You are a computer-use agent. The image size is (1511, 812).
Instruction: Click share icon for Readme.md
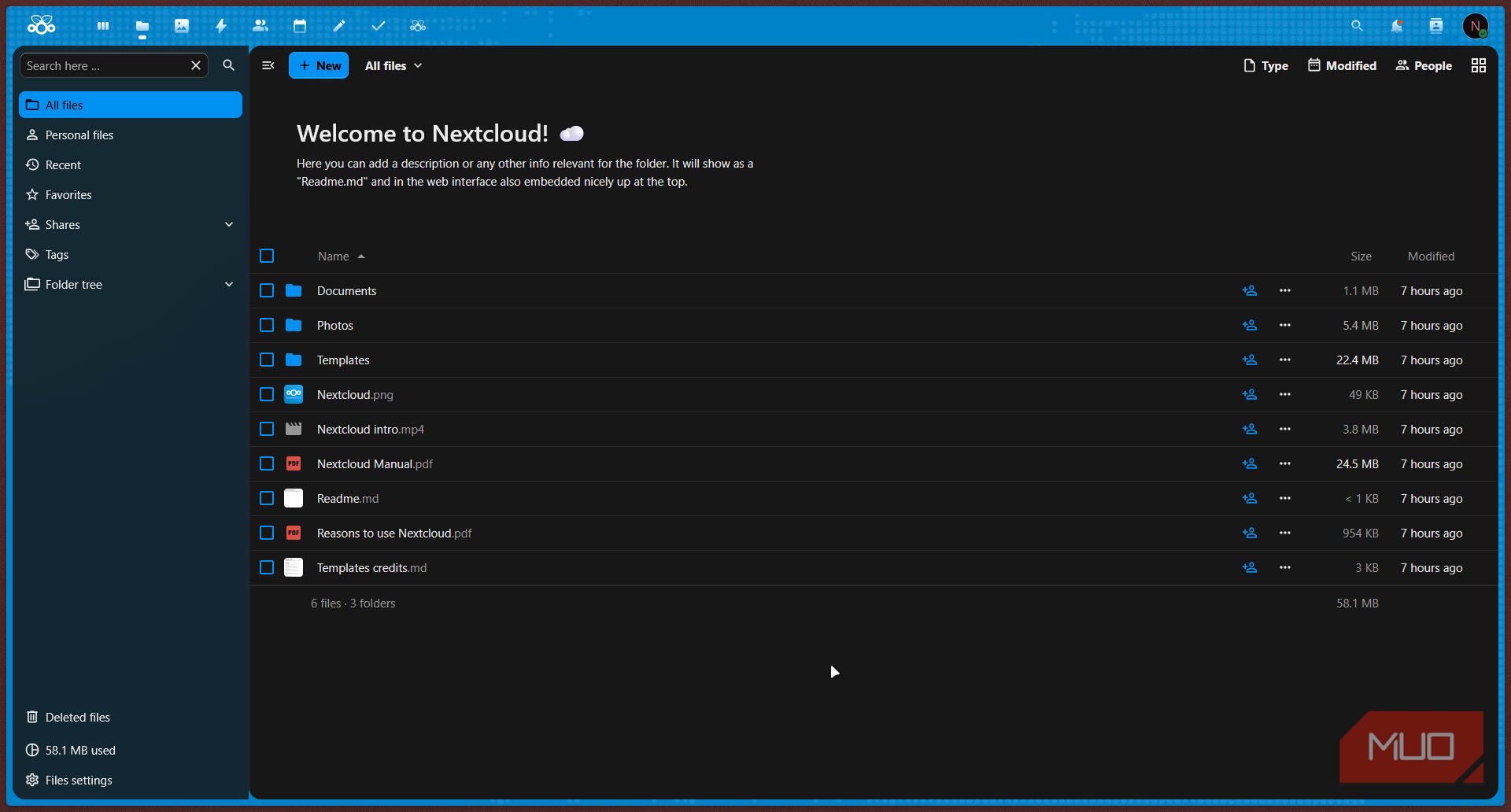[x=1250, y=498]
